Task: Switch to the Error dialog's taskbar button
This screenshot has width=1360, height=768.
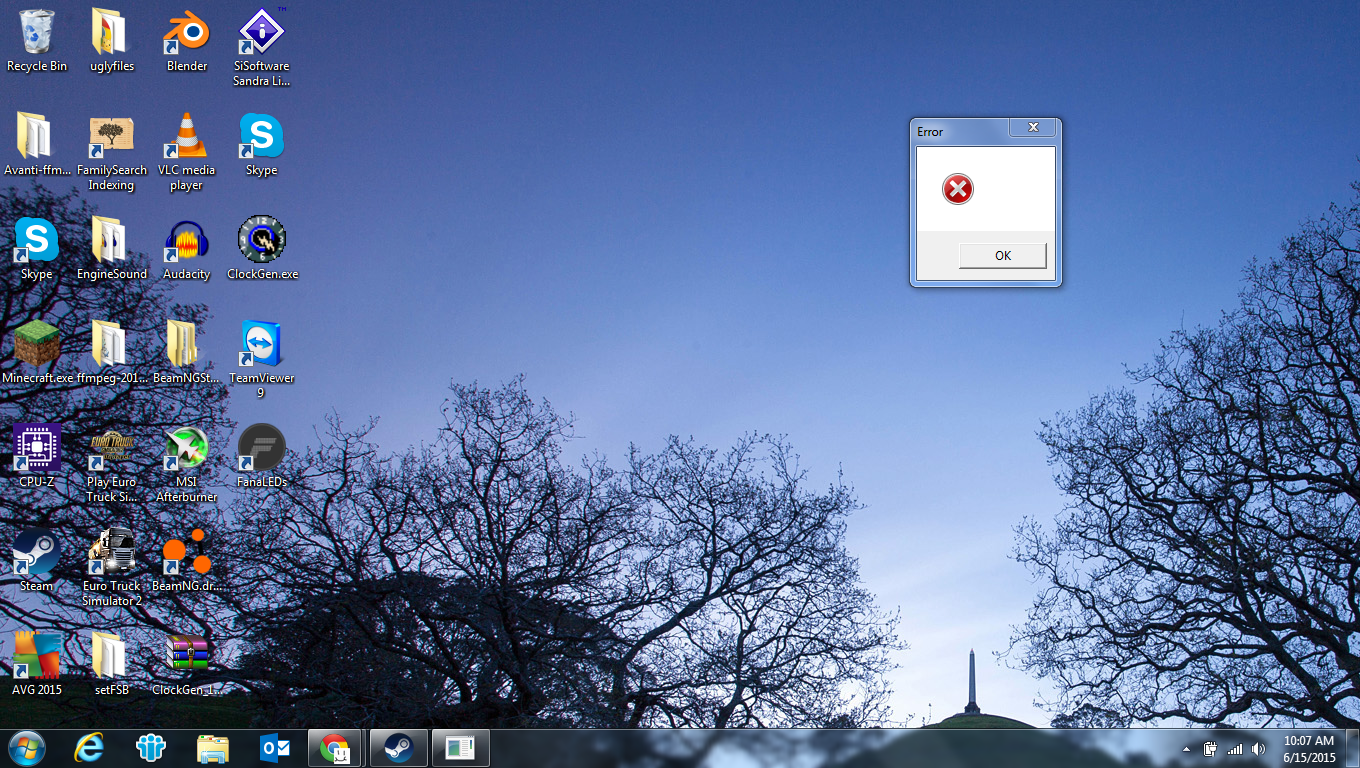Action: [460, 748]
